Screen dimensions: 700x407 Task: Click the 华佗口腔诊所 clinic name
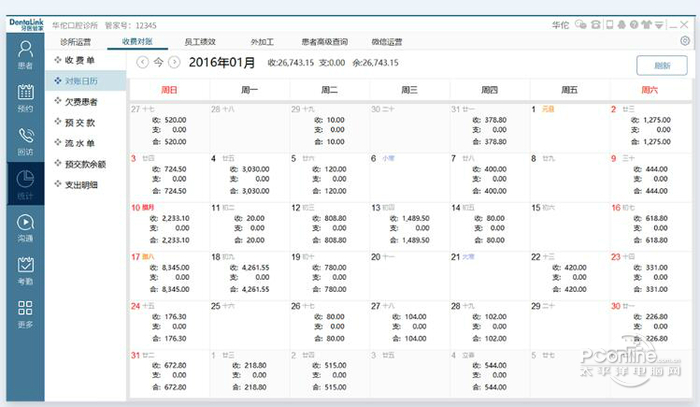pyautogui.click(x=75, y=25)
